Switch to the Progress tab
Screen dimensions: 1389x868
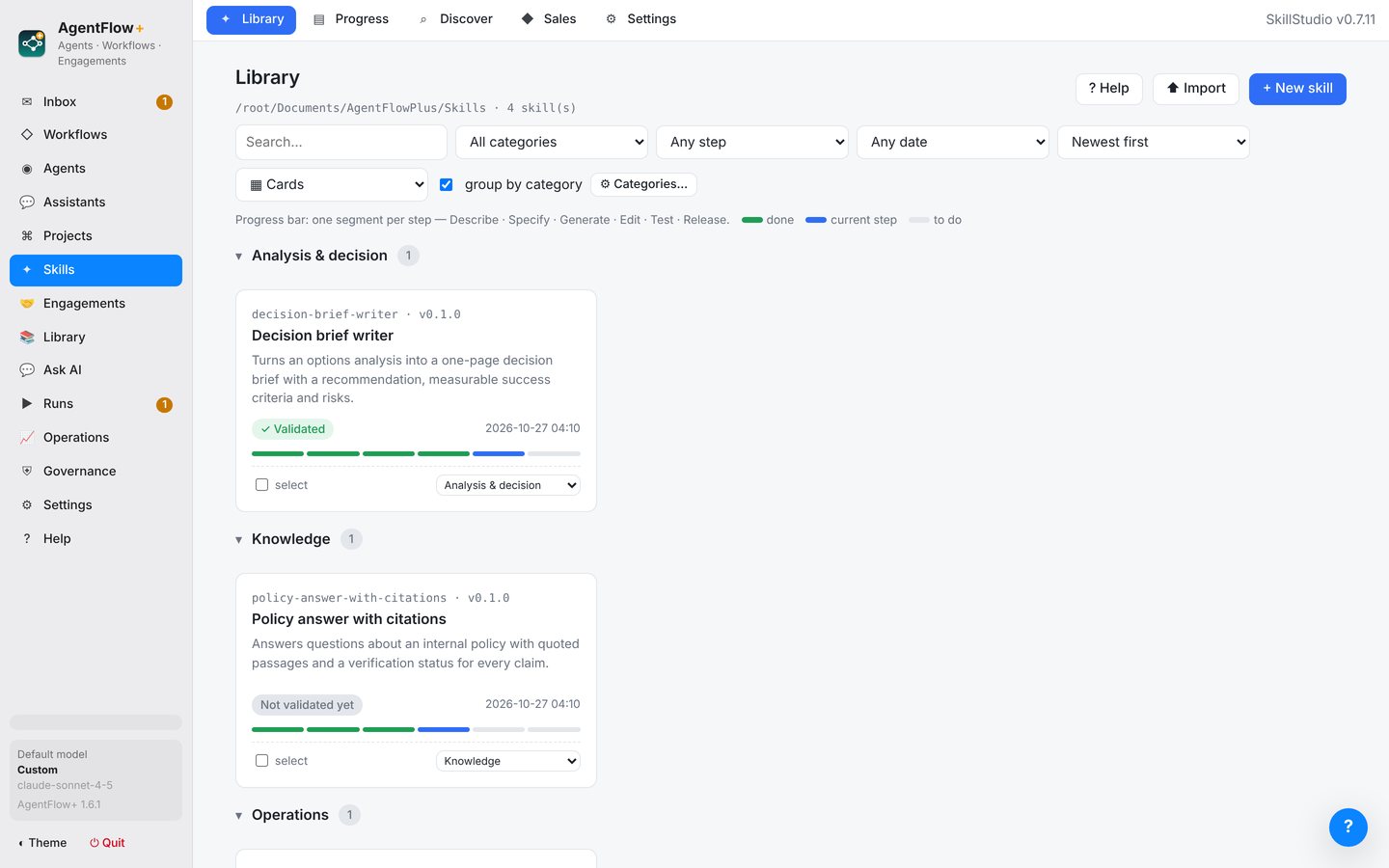[x=351, y=19]
